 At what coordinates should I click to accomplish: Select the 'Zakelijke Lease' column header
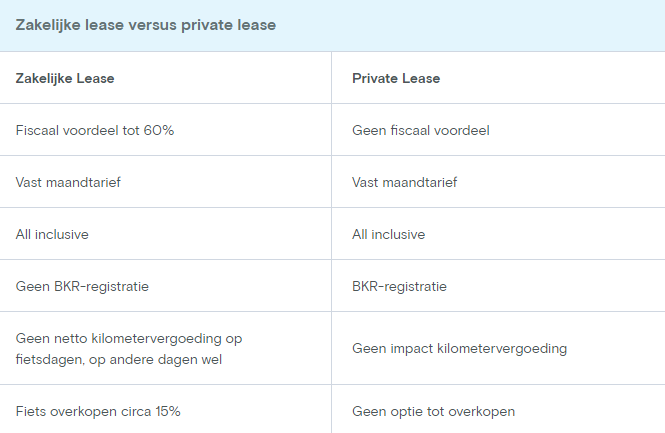[65, 78]
